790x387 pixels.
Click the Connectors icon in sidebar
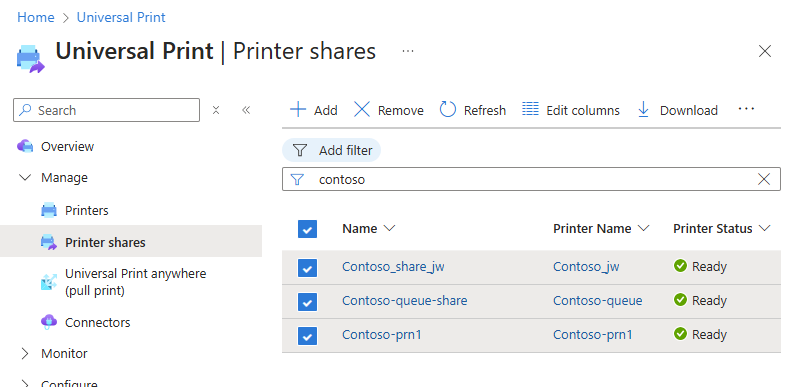(49, 322)
